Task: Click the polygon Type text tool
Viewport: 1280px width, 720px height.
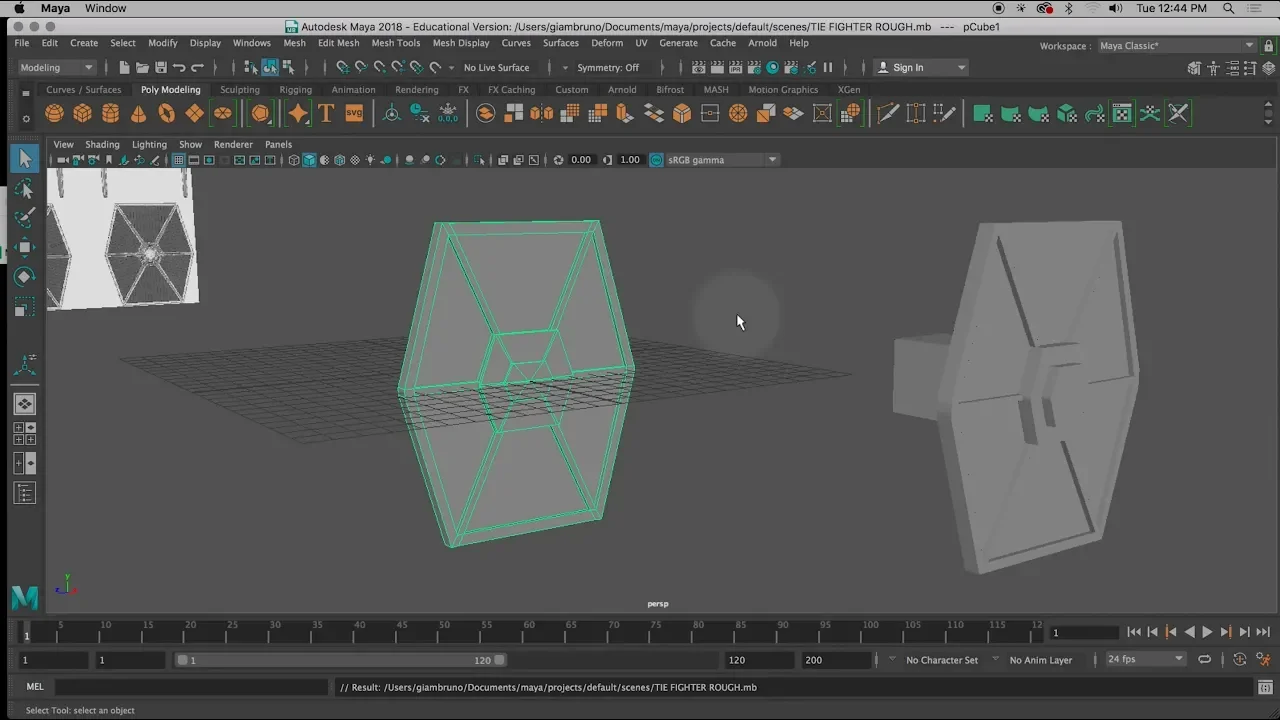Action: (326, 114)
